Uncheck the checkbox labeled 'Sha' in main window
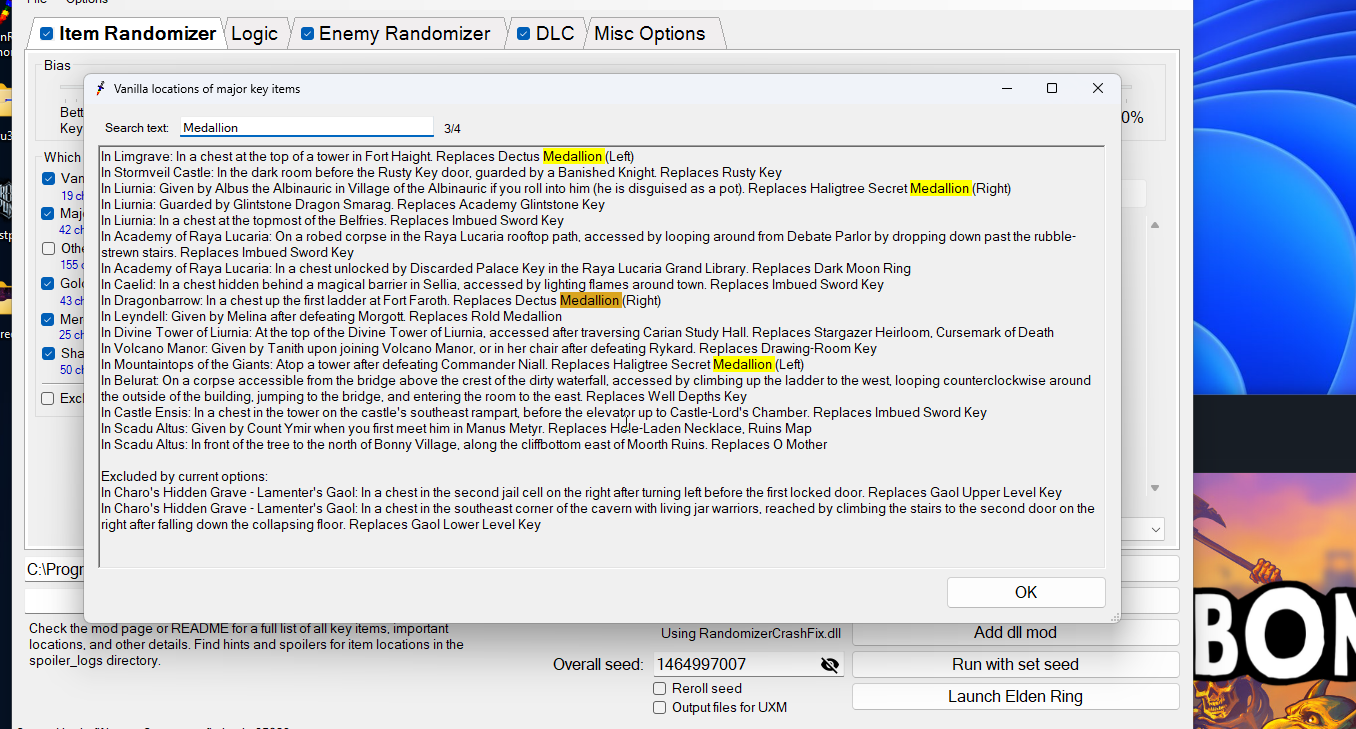Image resolution: width=1356 pixels, height=729 pixels. tap(48, 353)
